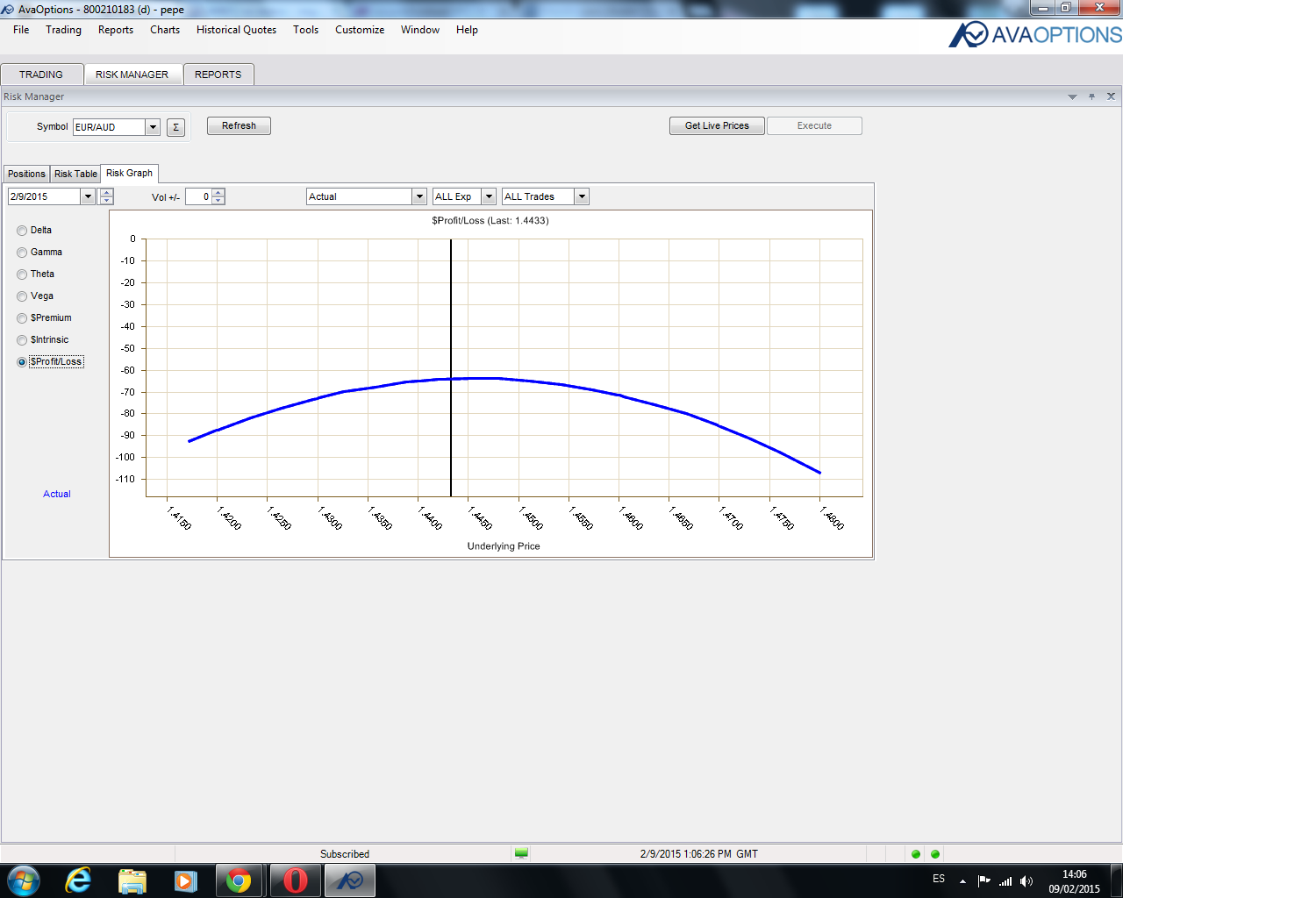The height and width of the screenshot is (898, 1316).
Task: Click the Refresh button
Action: click(x=239, y=125)
